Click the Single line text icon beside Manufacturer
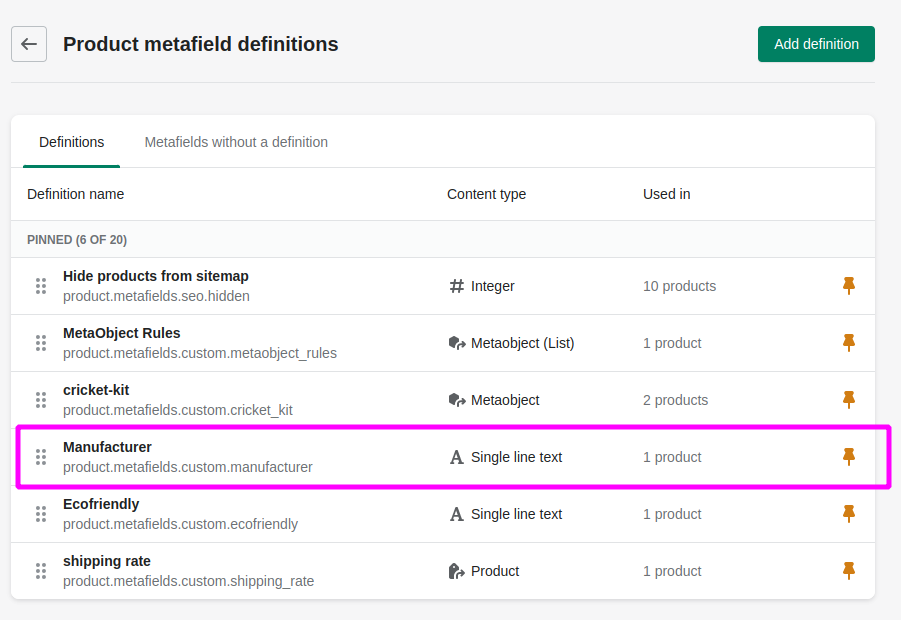Screen dimensions: 901x620 455,457
